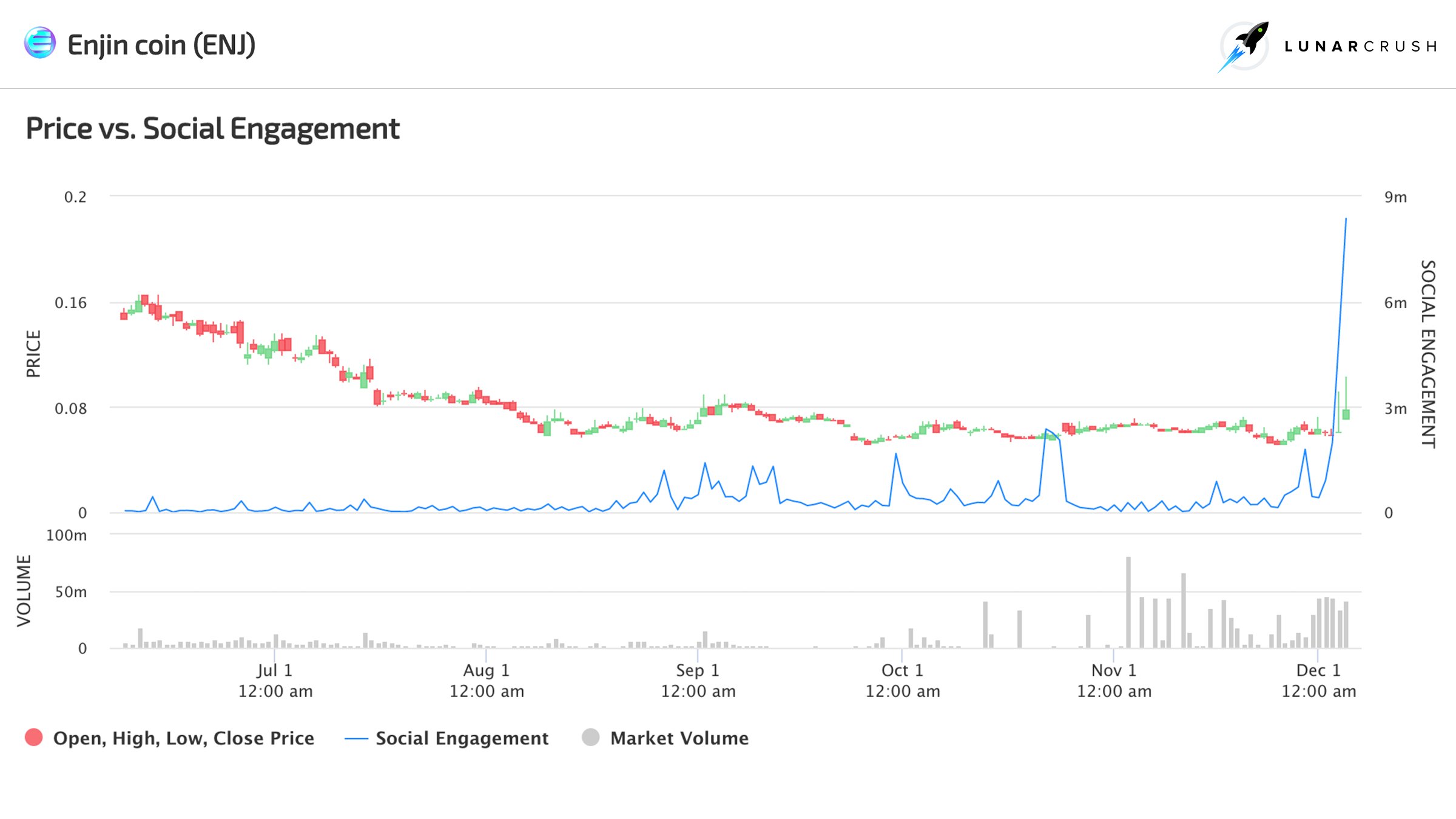Image resolution: width=1456 pixels, height=819 pixels.
Task: Click the LUNARCRUSH brand text
Action: [1361, 47]
